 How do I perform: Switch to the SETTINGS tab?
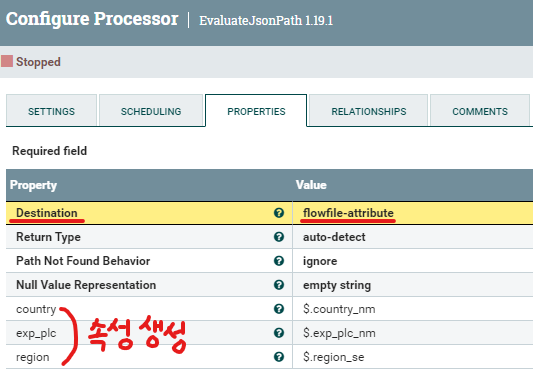click(x=51, y=111)
